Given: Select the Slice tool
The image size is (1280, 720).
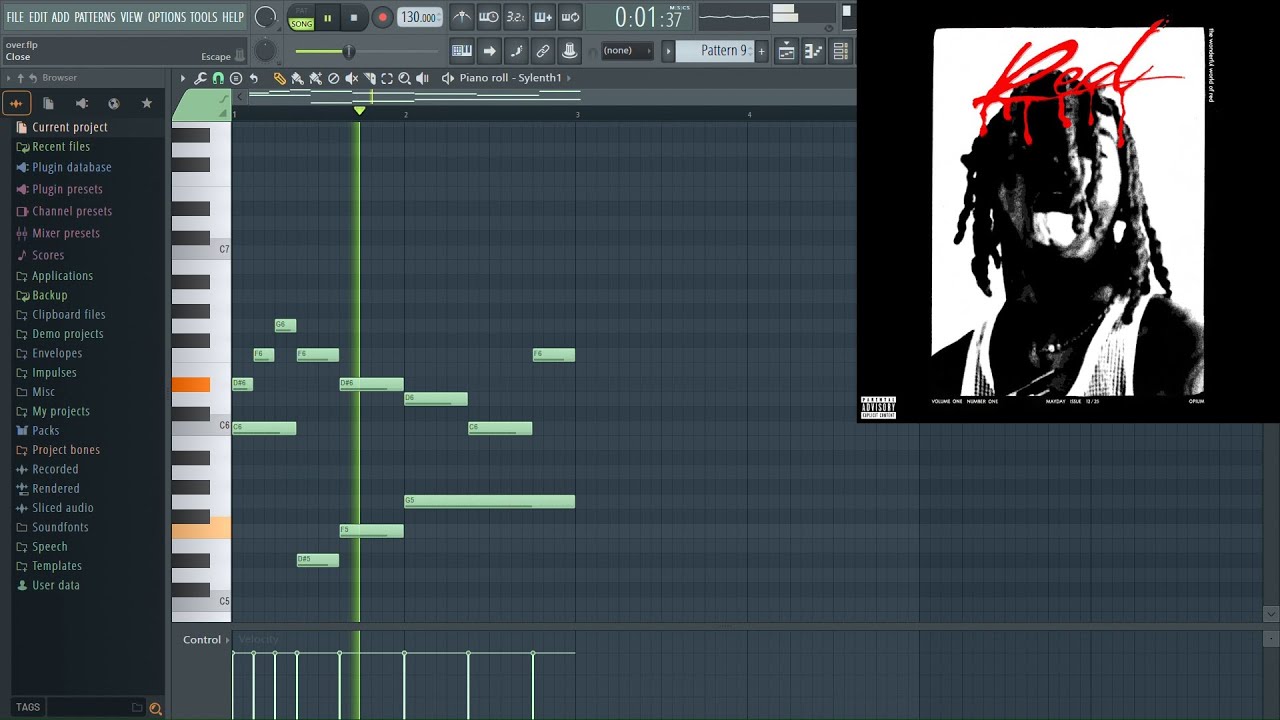Looking at the screenshot, I should pyautogui.click(x=369, y=78).
